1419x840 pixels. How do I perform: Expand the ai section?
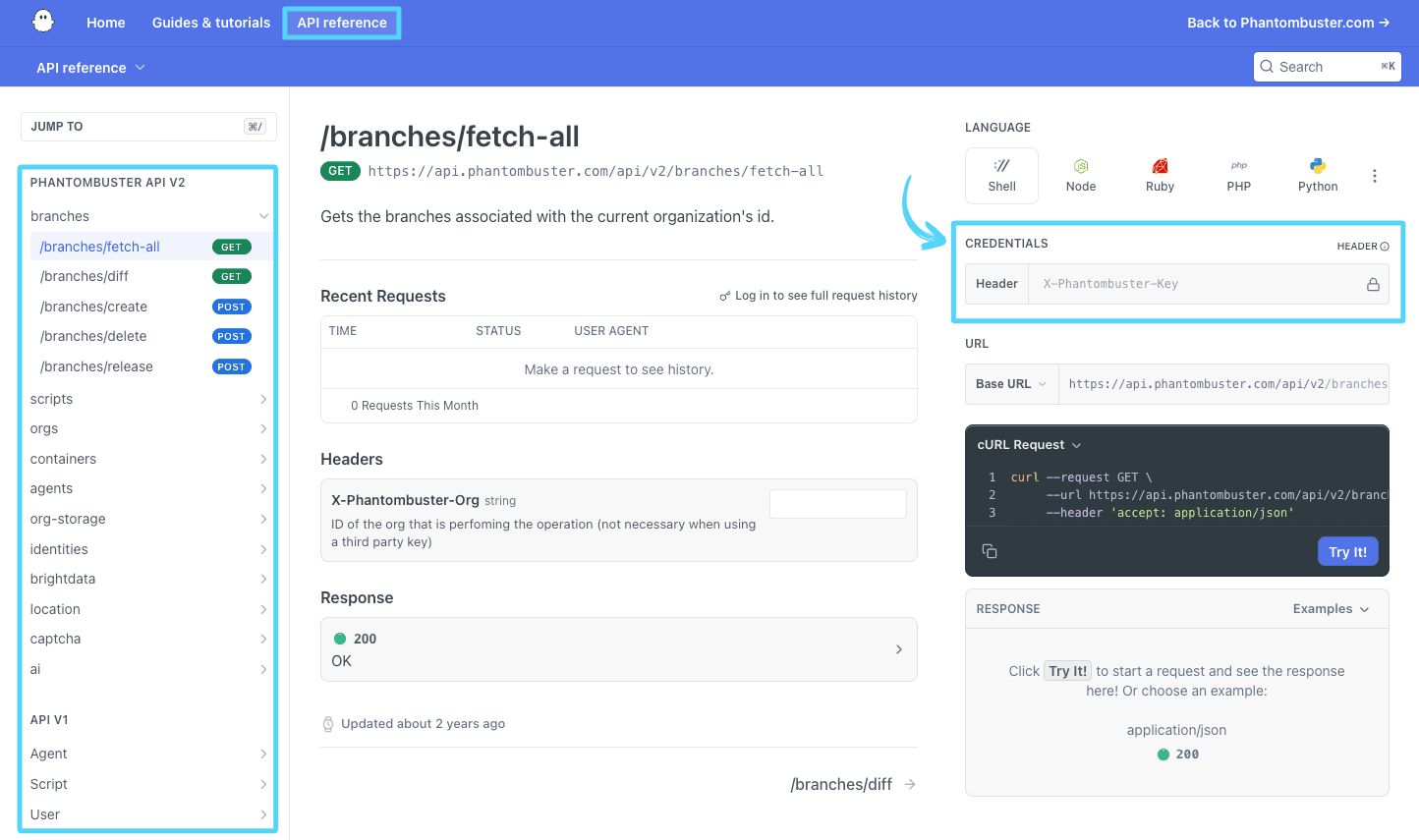point(263,669)
